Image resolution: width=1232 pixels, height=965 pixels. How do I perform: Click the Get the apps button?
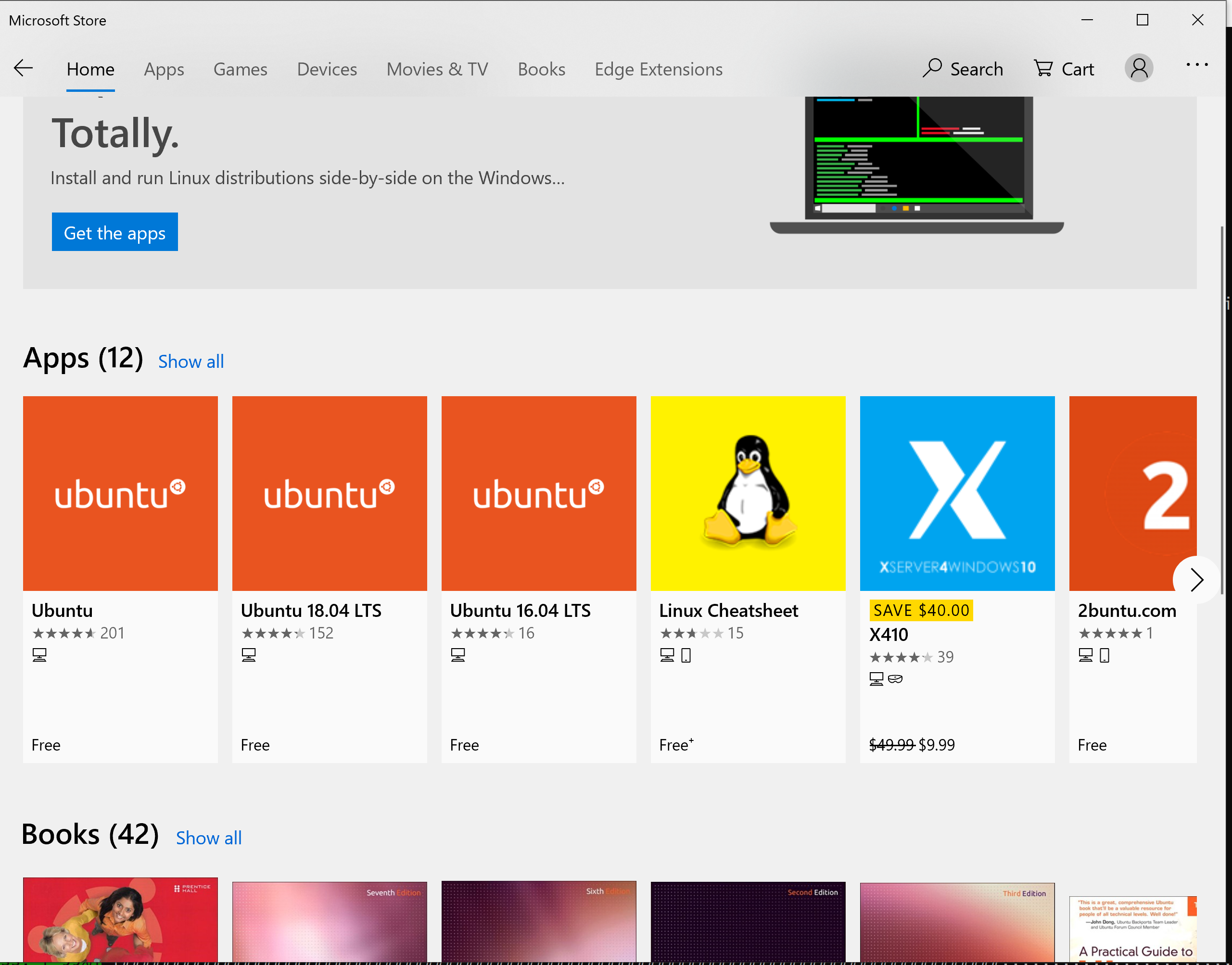[x=114, y=232]
